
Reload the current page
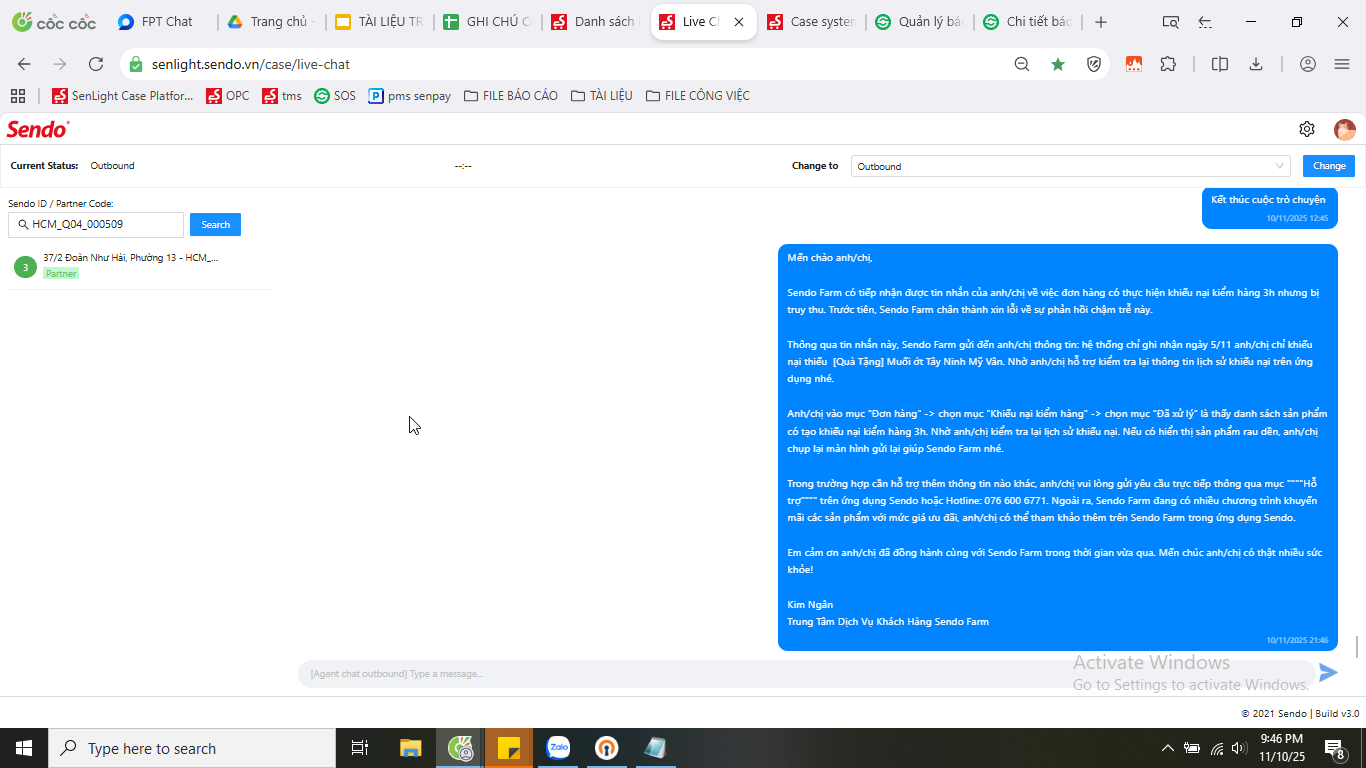coord(96,64)
